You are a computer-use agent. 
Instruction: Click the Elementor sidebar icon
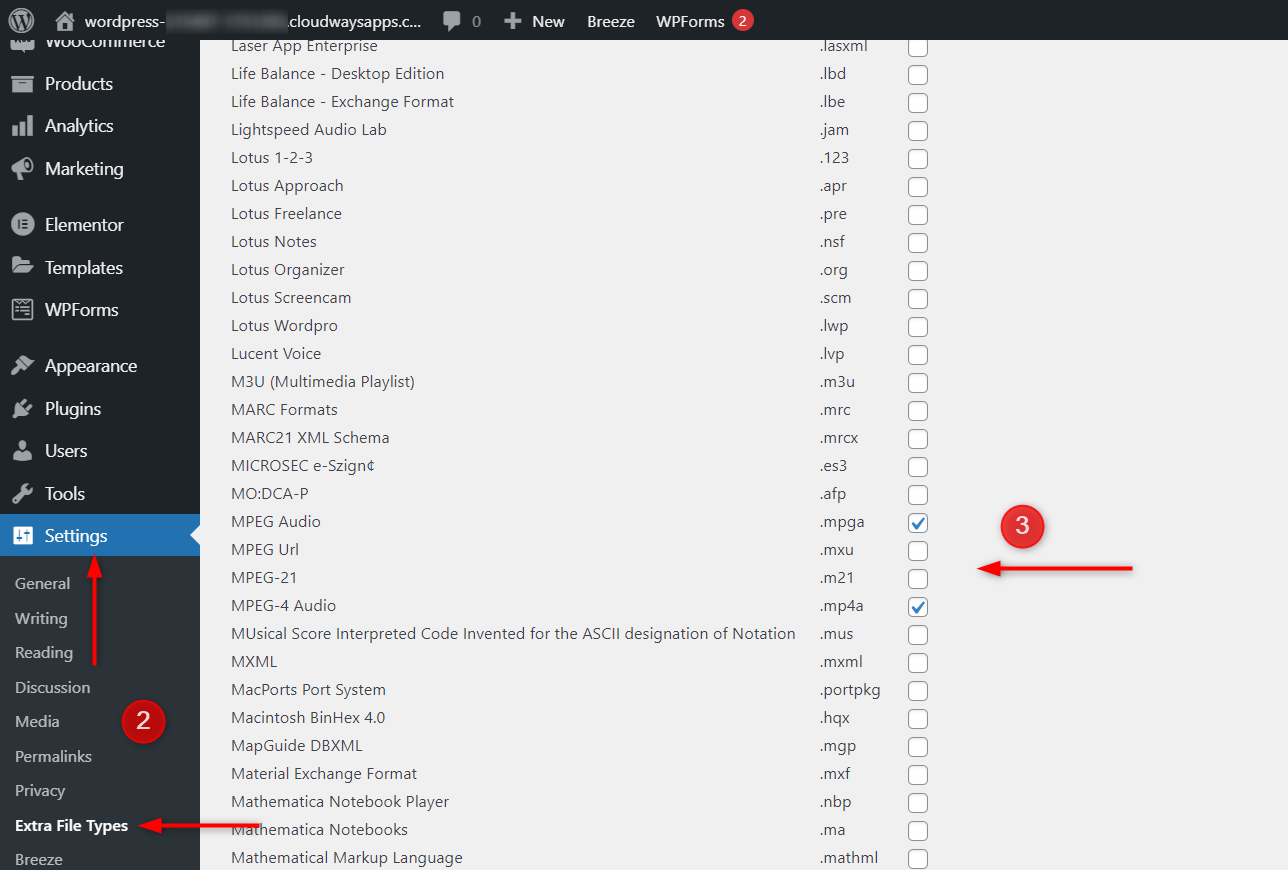(x=23, y=225)
